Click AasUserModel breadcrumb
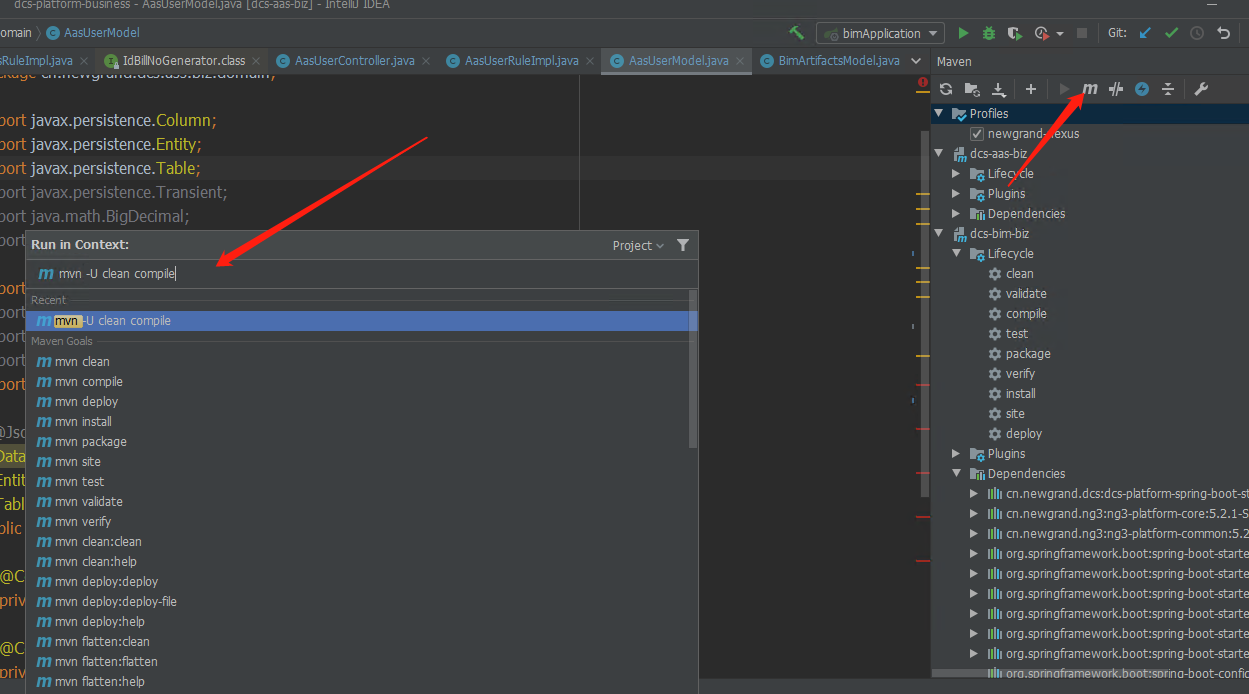 tap(93, 33)
